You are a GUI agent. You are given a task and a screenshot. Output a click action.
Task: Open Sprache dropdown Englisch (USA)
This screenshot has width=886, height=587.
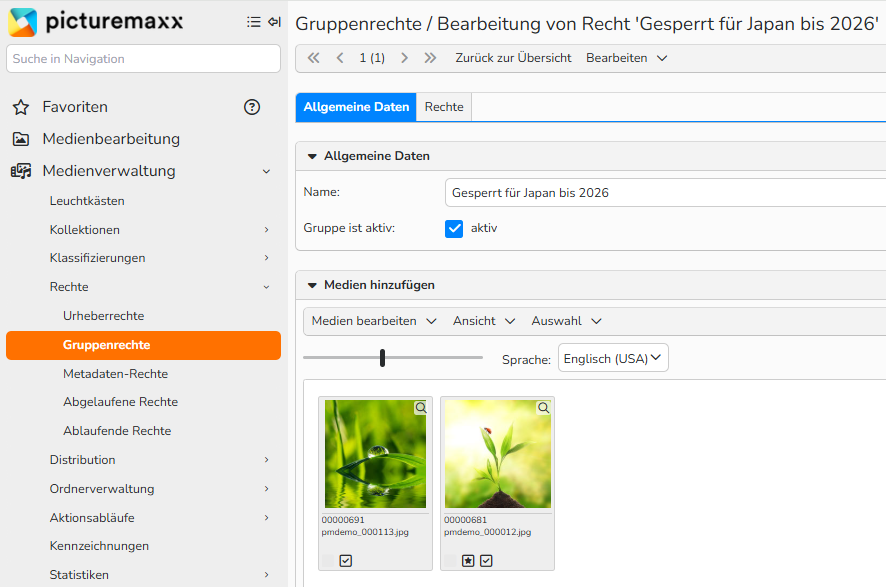pos(613,358)
